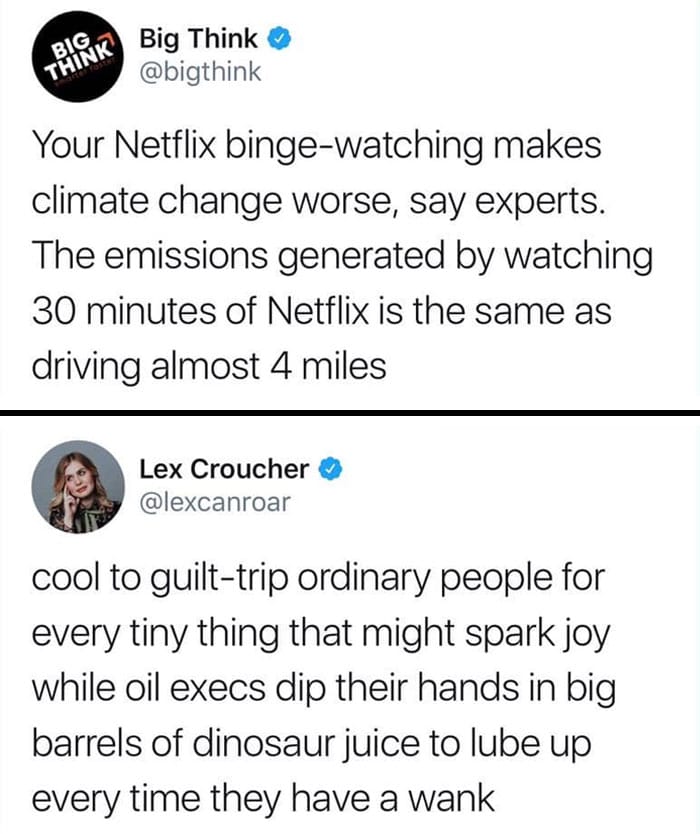Open Lex Croucher's profile photo
The image size is (700, 834).
78,486
